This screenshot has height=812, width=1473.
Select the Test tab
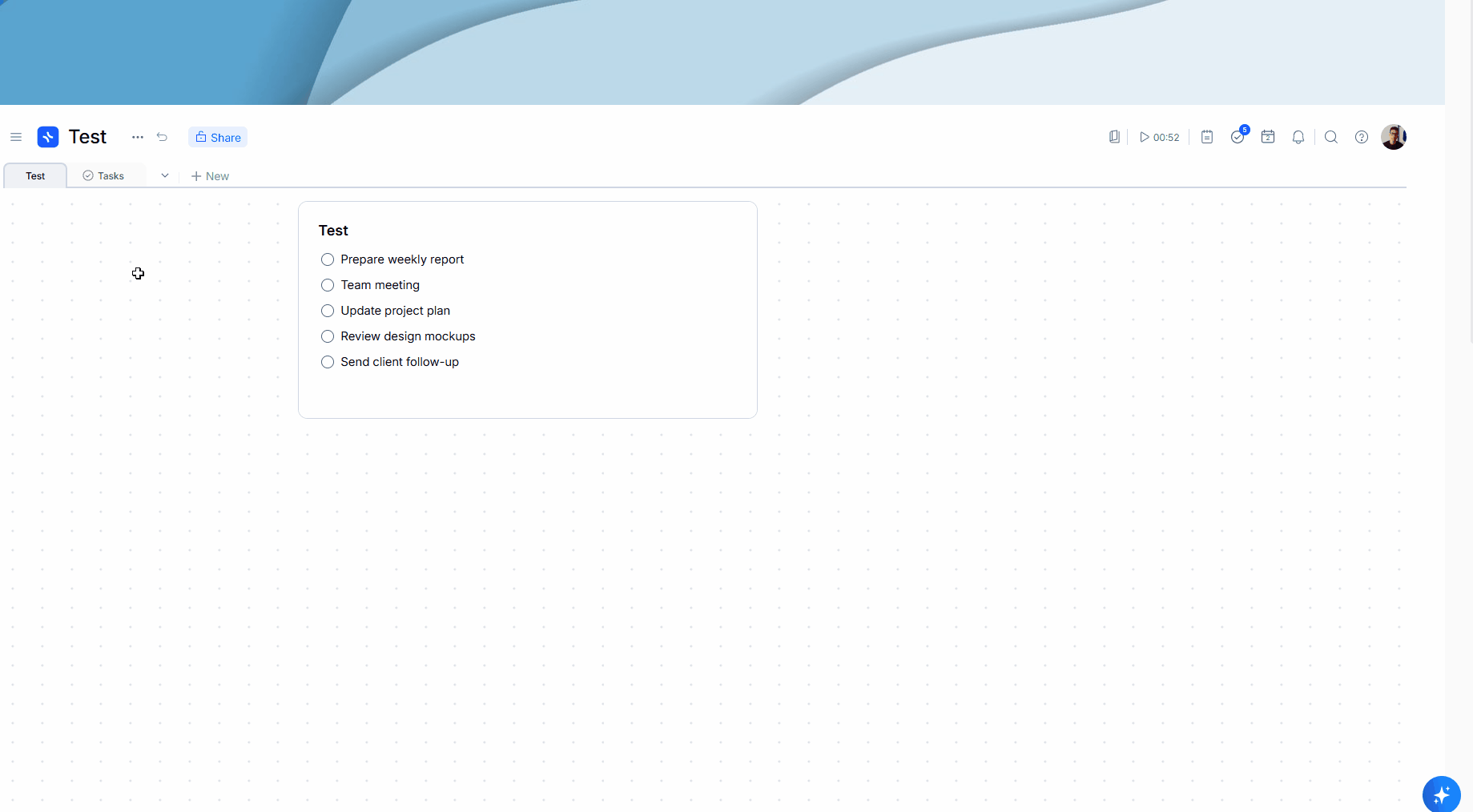tap(34, 175)
